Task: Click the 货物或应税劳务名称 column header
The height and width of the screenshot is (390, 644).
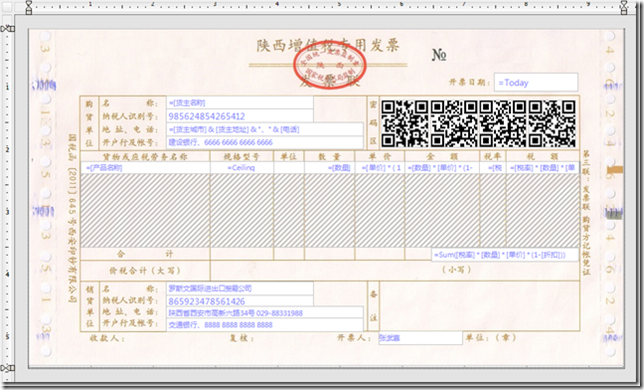Action: 145,156
